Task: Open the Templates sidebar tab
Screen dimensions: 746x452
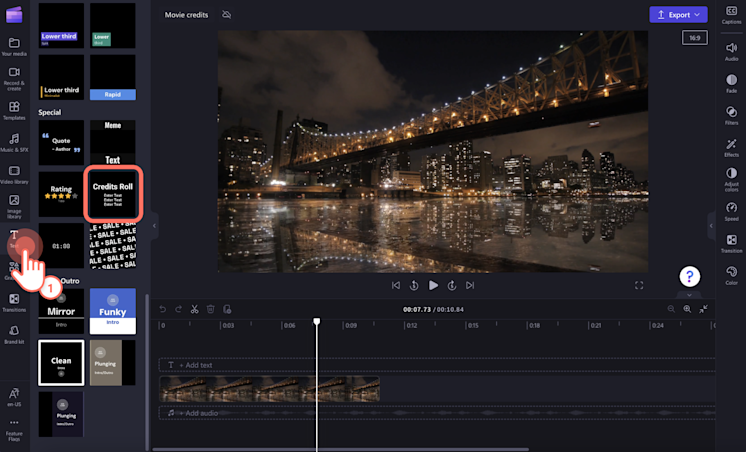Action: point(14,110)
